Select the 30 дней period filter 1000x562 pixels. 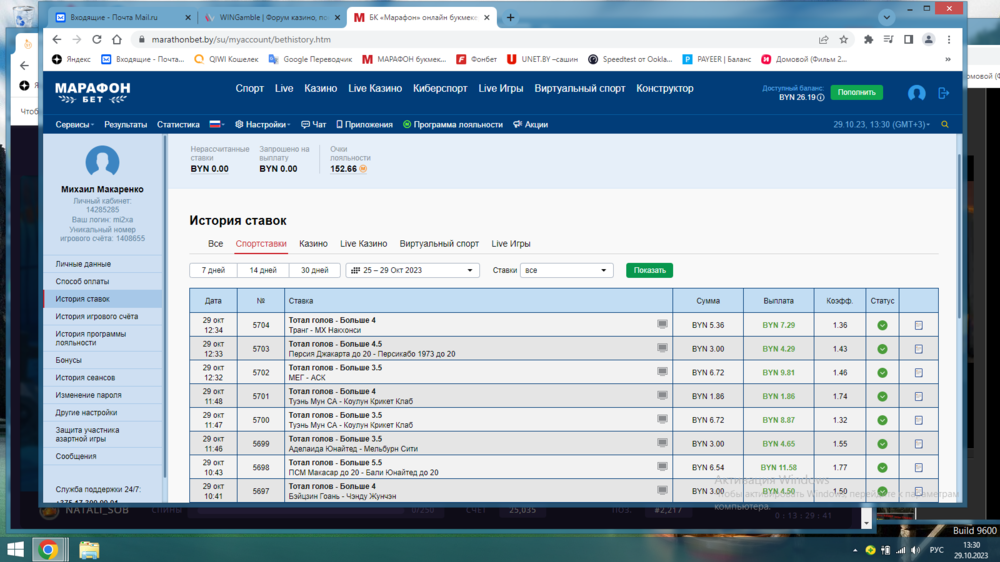314,270
